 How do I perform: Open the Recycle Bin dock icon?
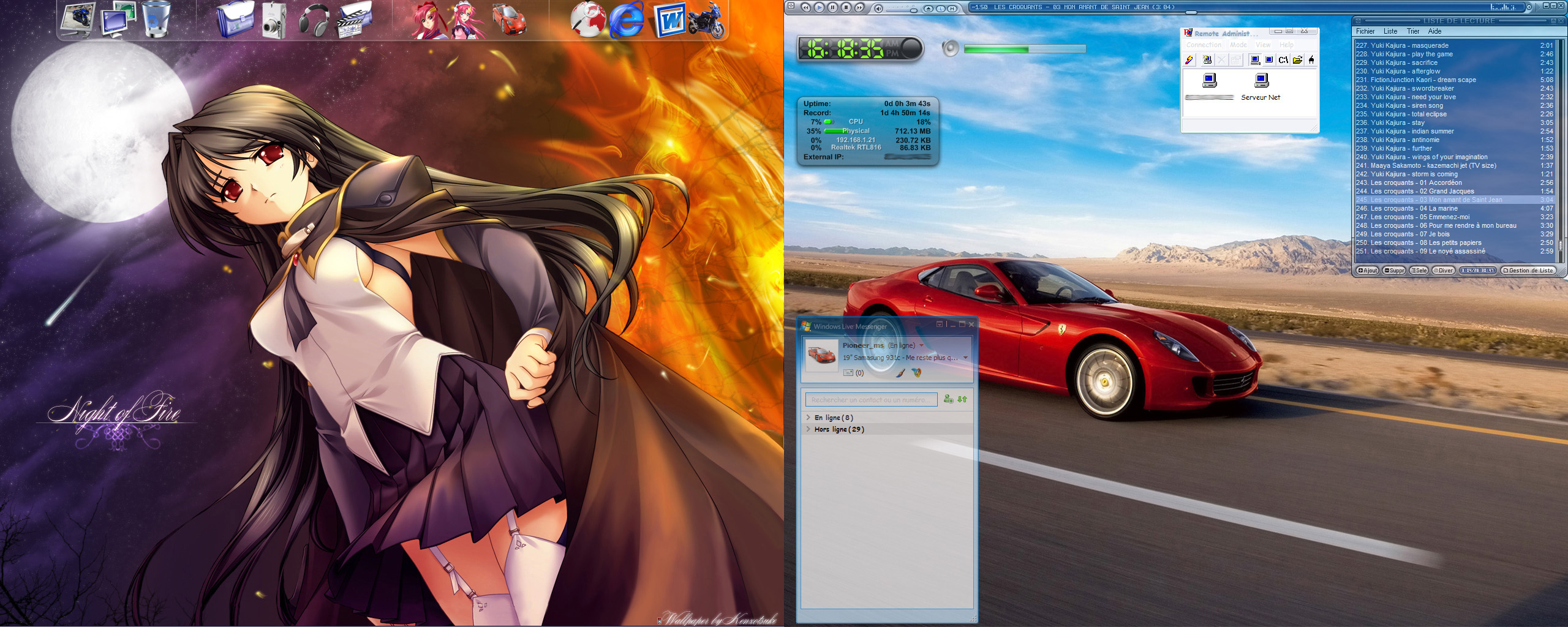coord(155,19)
